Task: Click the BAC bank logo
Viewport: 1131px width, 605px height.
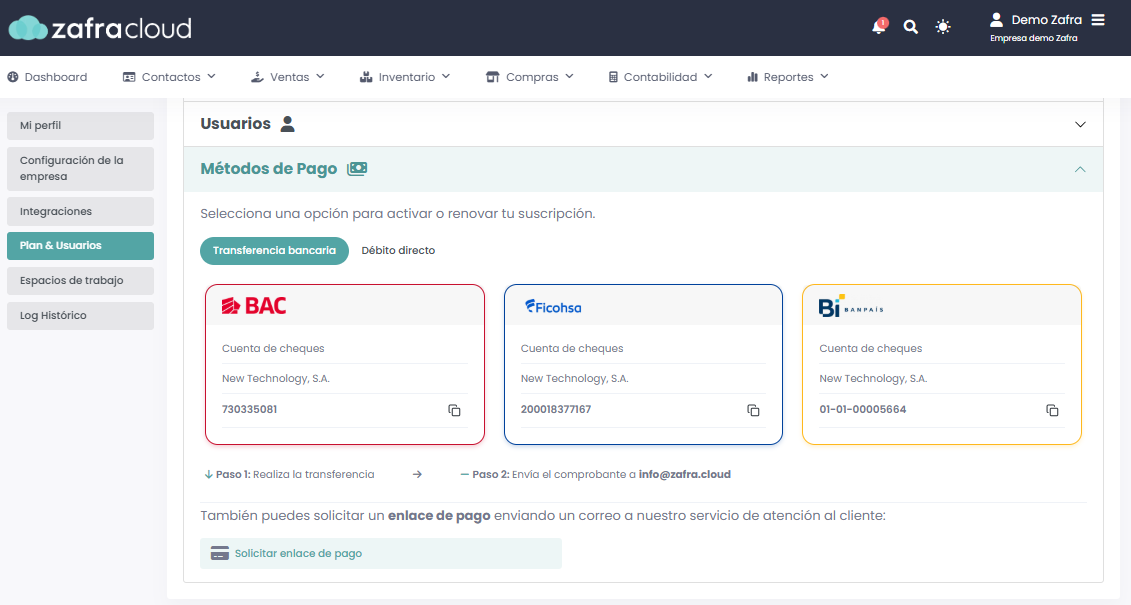Action: click(254, 306)
